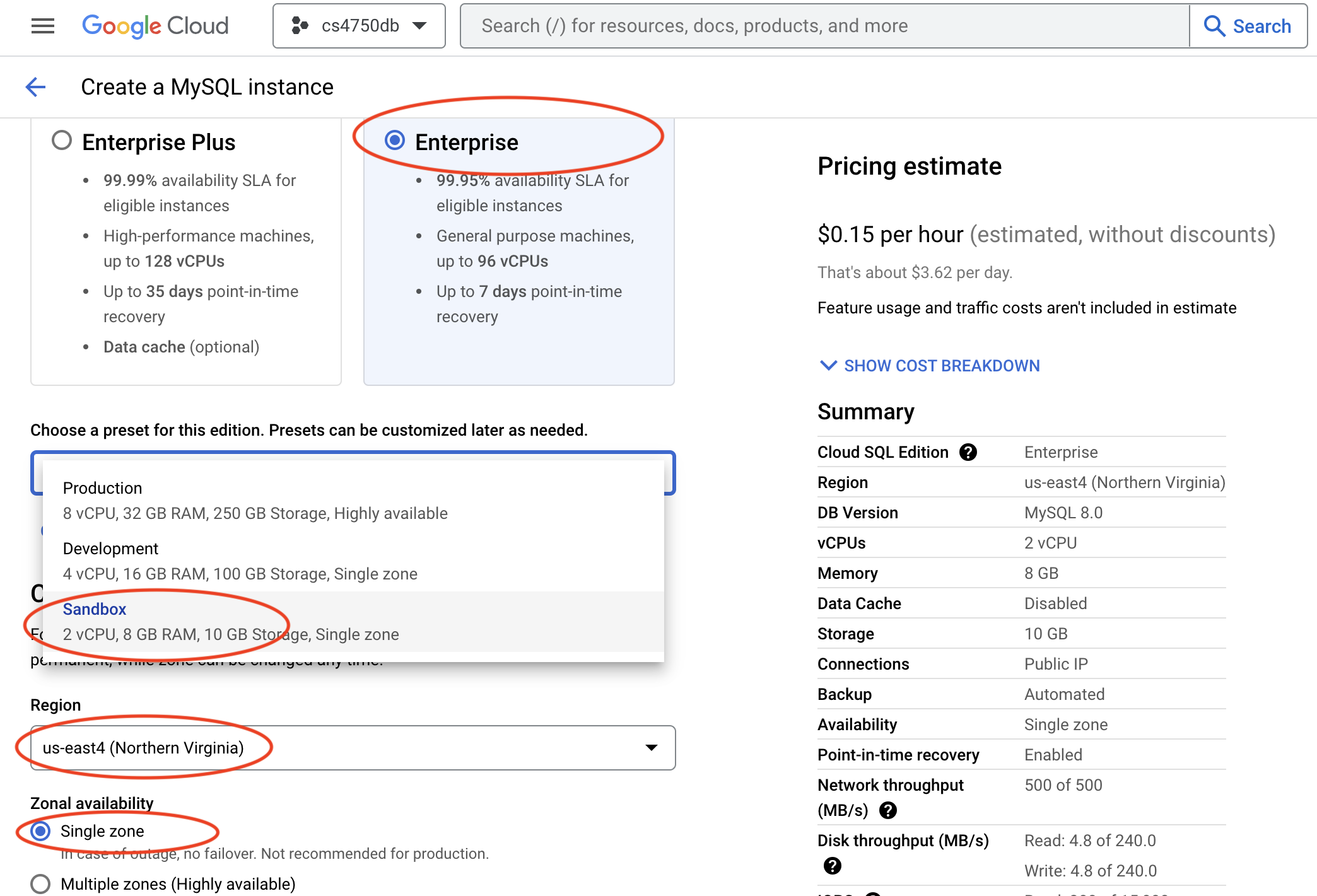Click the 'Automated' Backup value
Viewport: 1317px width, 896px height.
(x=1065, y=694)
